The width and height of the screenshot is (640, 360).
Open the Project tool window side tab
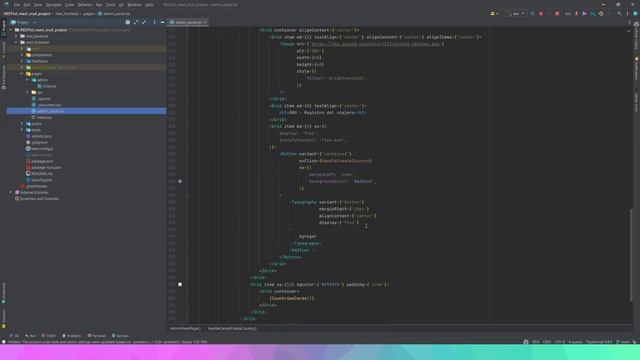(x=3, y=28)
